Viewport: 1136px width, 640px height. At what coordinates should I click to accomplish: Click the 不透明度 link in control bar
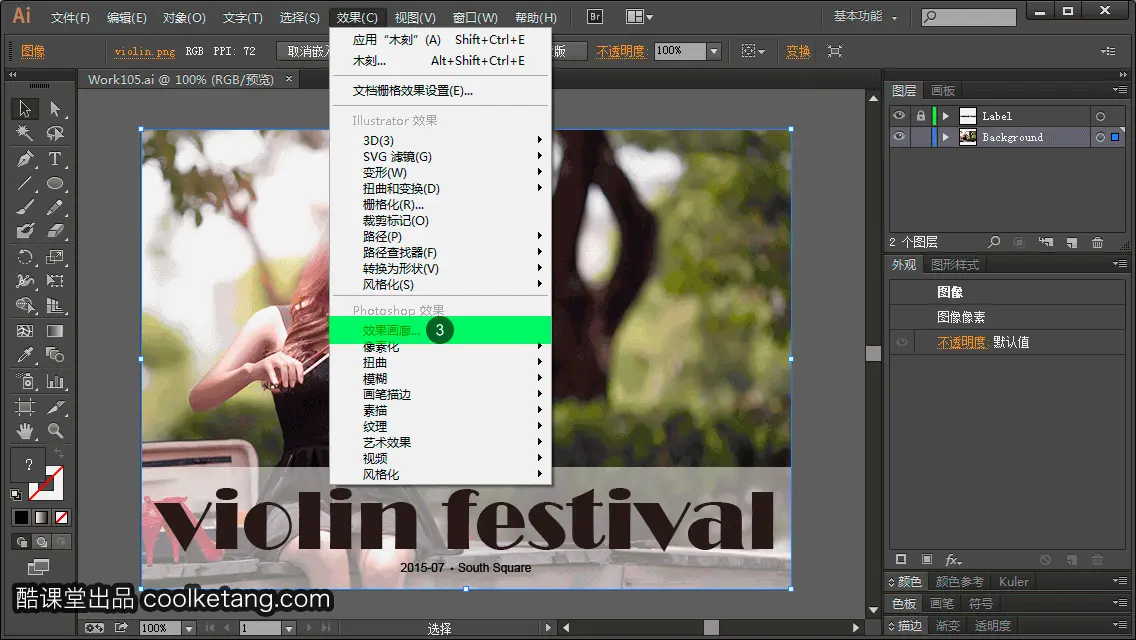(621, 51)
